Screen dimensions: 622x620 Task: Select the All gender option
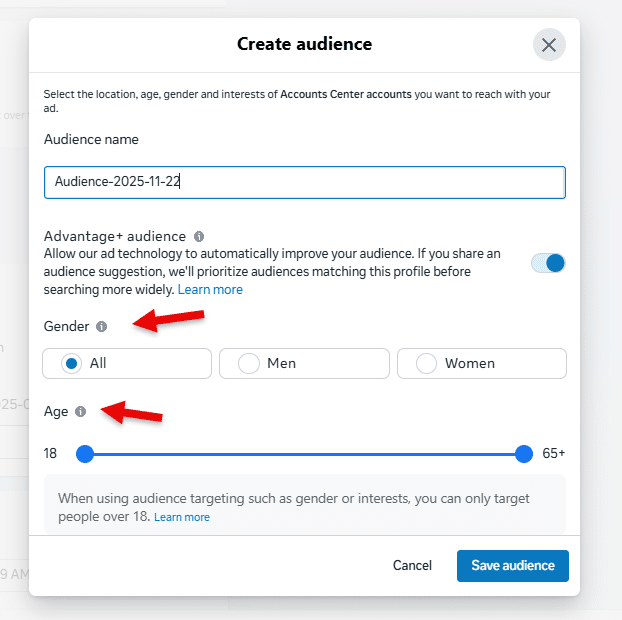[127, 363]
